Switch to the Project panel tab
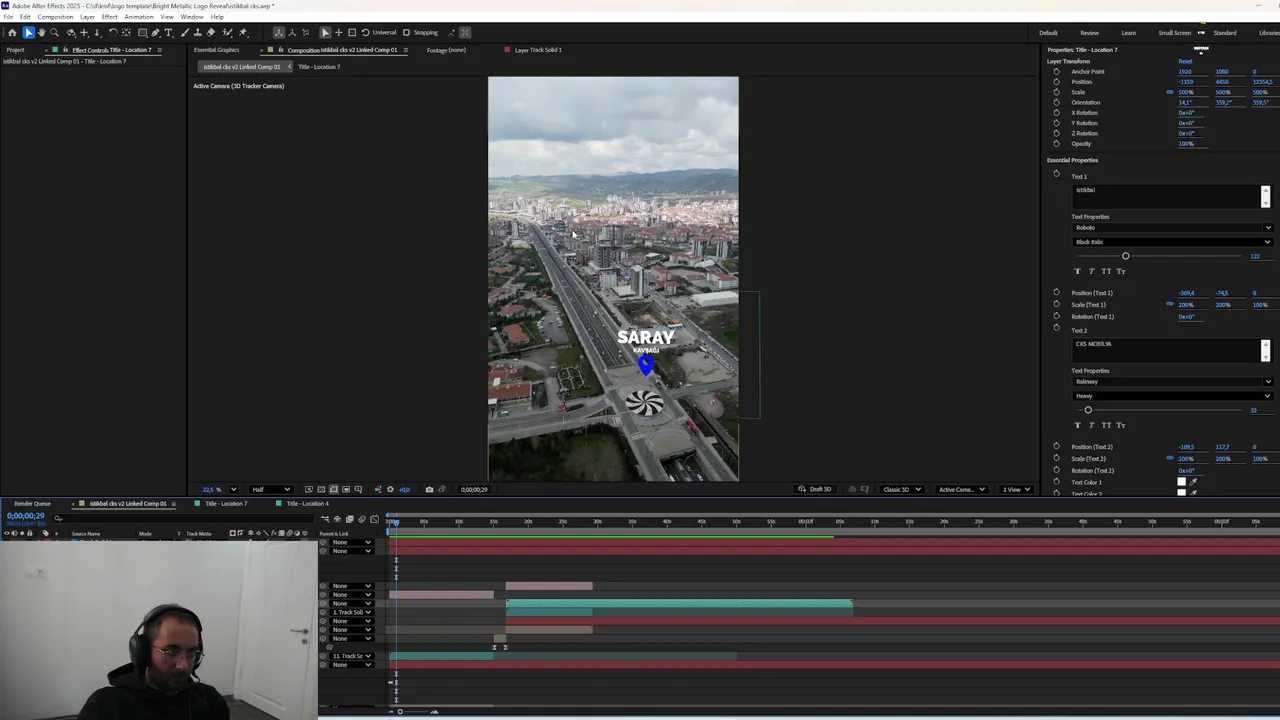1280x720 pixels. click(15, 50)
